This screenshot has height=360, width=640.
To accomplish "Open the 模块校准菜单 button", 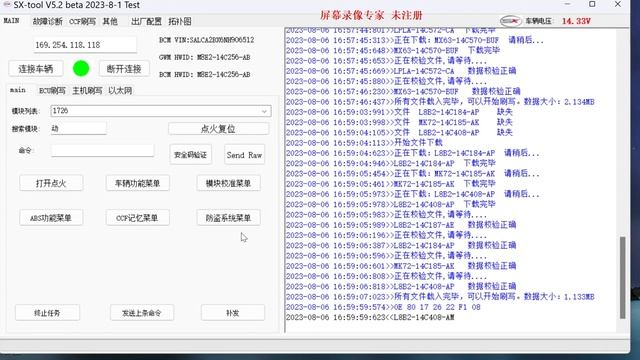I will 228,183.
